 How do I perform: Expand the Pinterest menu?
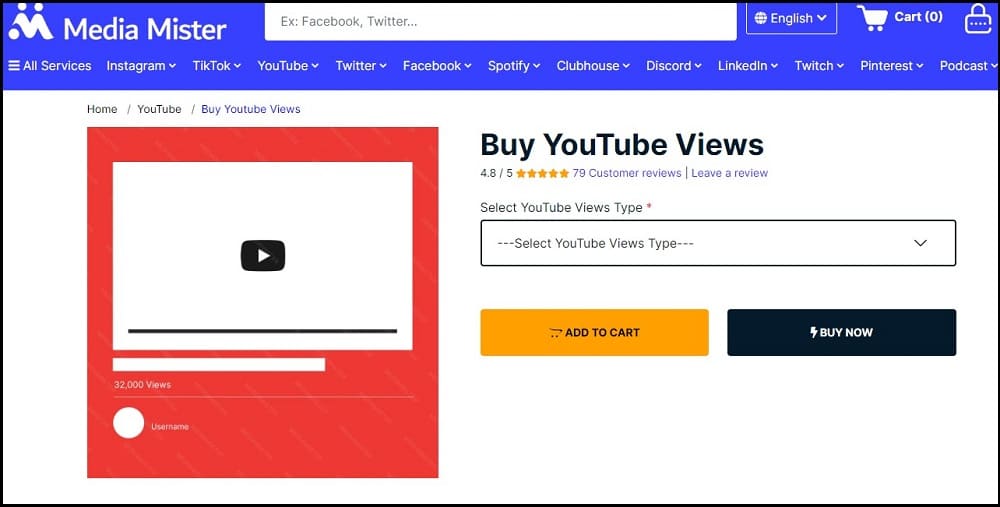pyautogui.click(x=892, y=66)
